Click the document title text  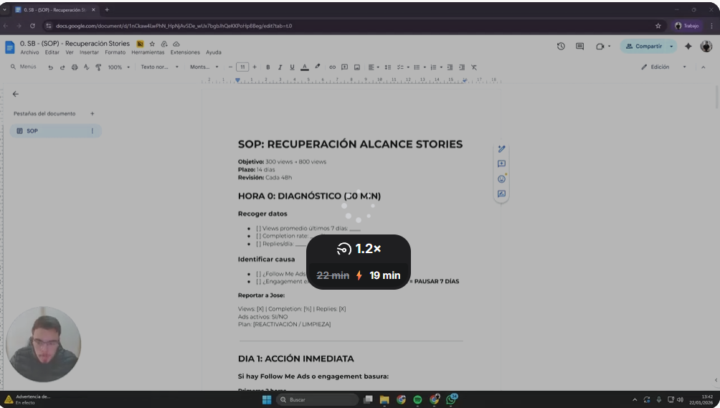tap(75, 44)
